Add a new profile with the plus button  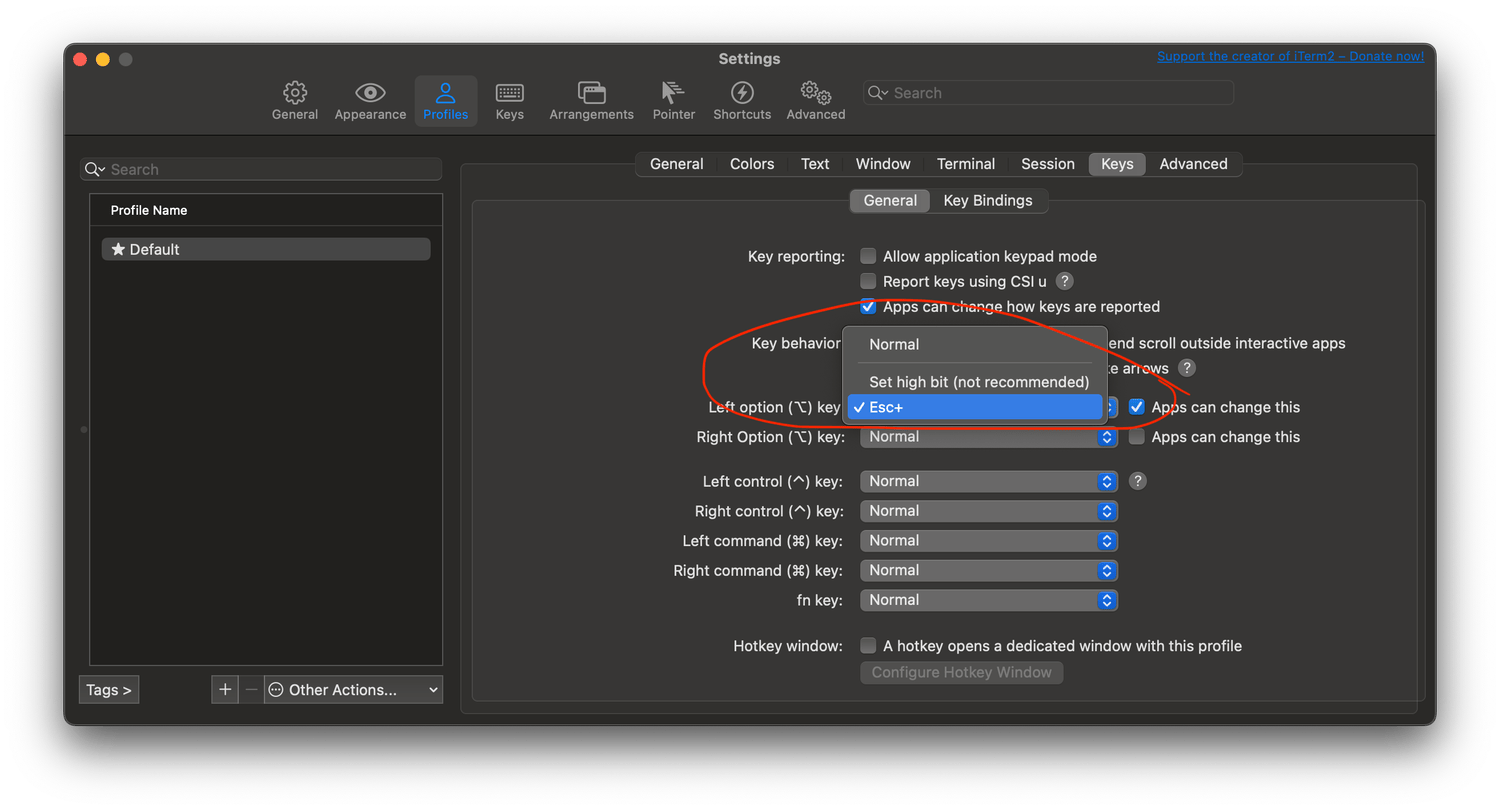pyautogui.click(x=224, y=689)
